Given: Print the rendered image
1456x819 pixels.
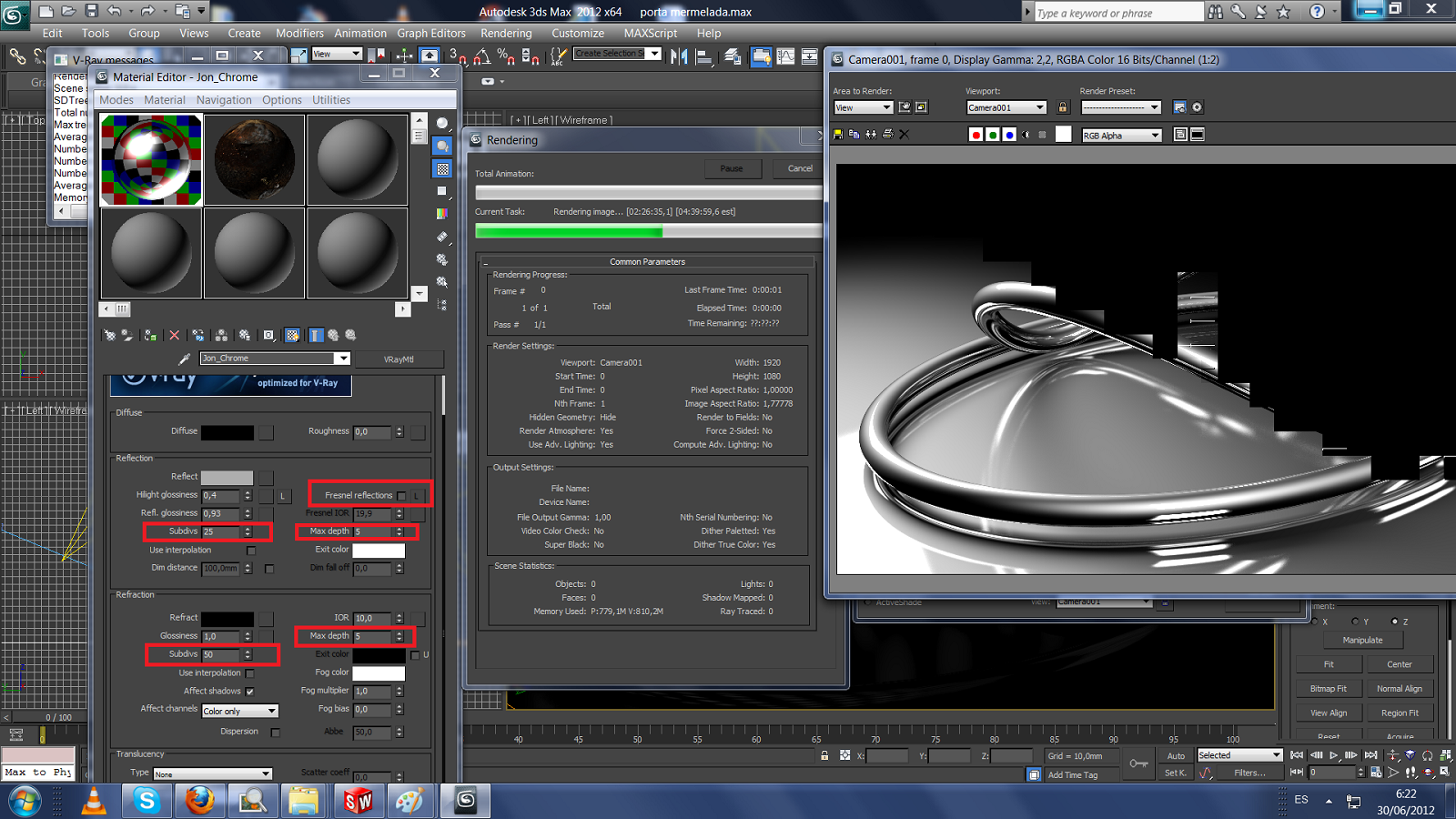Looking at the screenshot, I should (887, 135).
